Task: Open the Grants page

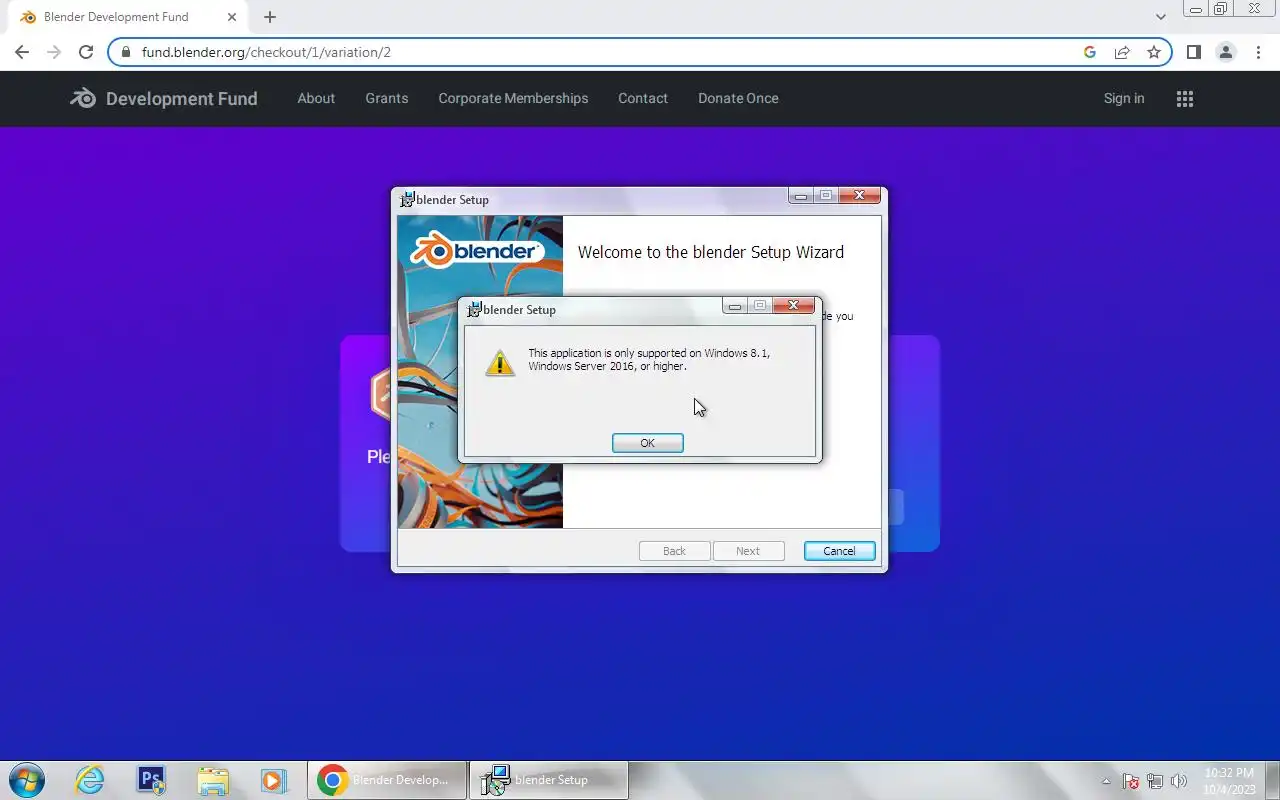Action: (386, 98)
